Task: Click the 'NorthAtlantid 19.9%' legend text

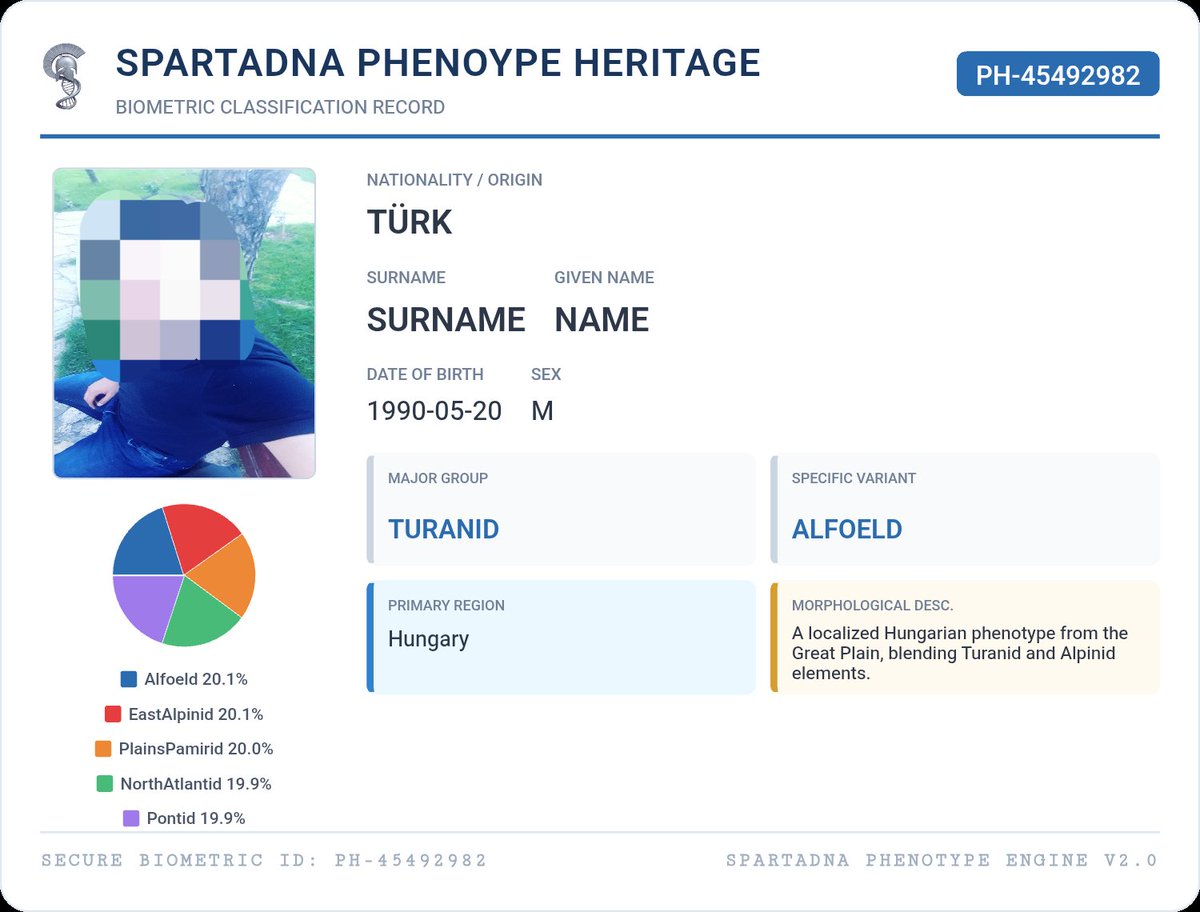Action: point(196,784)
